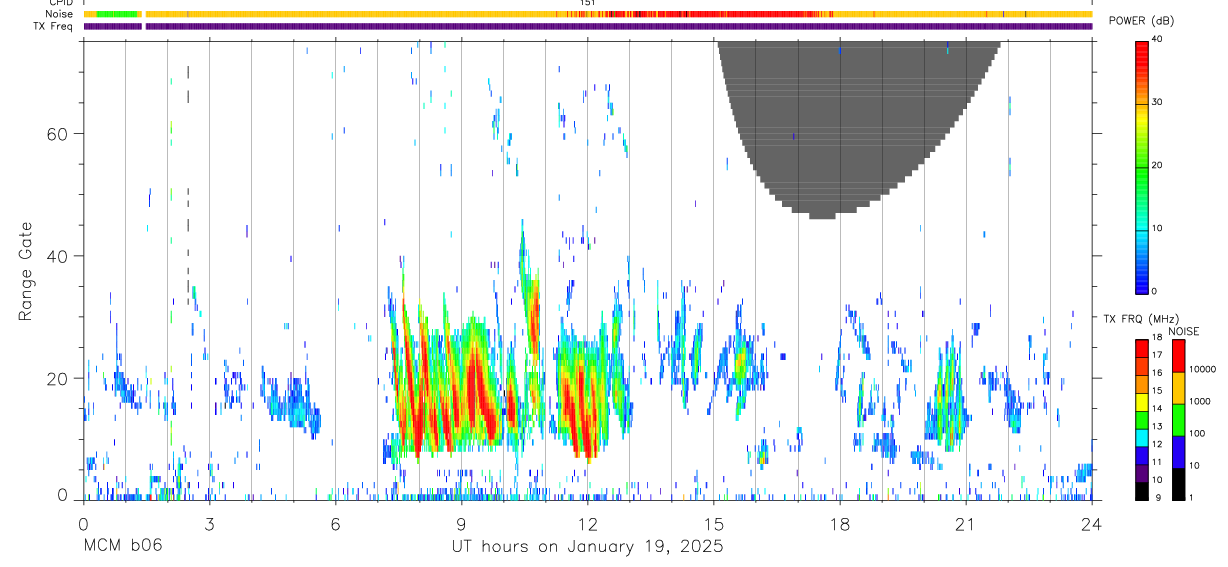Click the 10 label on power scale
Image resolution: width=1228 pixels, height=567 pixels.
pyautogui.click(x=1158, y=228)
